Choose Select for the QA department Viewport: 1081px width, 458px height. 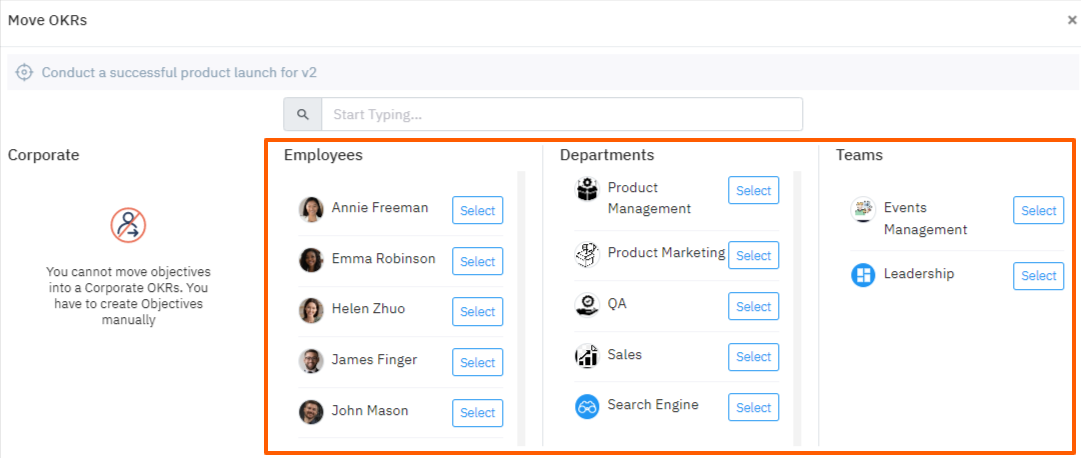click(x=753, y=306)
